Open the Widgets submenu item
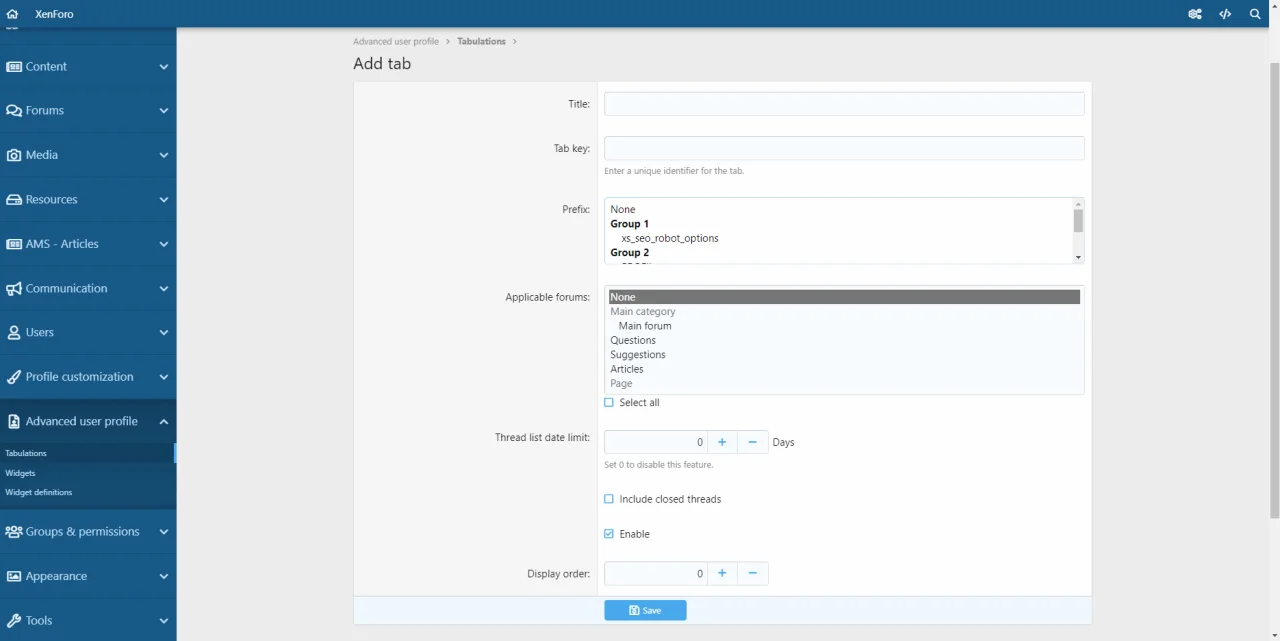The height and width of the screenshot is (641, 1280). click(20, 473)
